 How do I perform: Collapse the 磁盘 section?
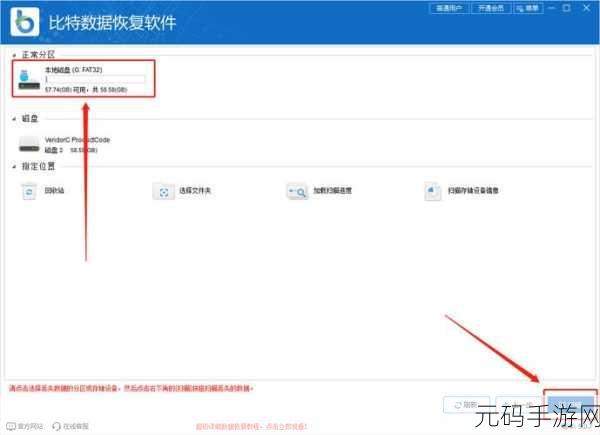(14, 119)
